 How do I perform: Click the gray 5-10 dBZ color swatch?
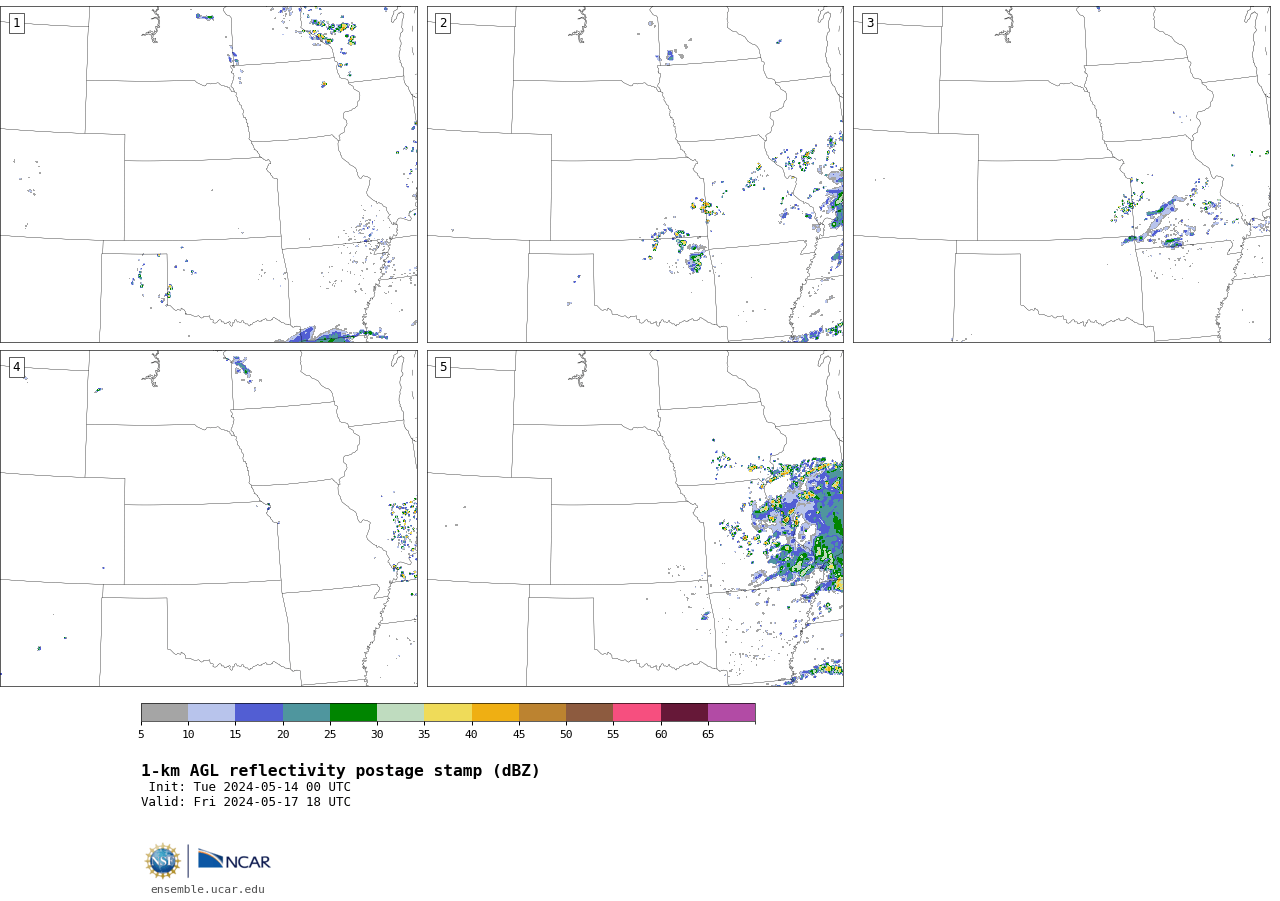[164, 713]
